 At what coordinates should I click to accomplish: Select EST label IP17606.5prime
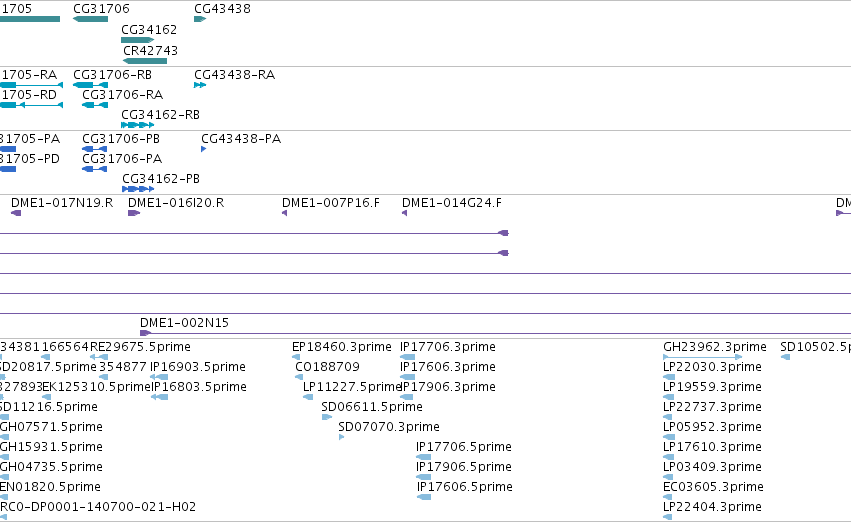click(x=465, y=487)
